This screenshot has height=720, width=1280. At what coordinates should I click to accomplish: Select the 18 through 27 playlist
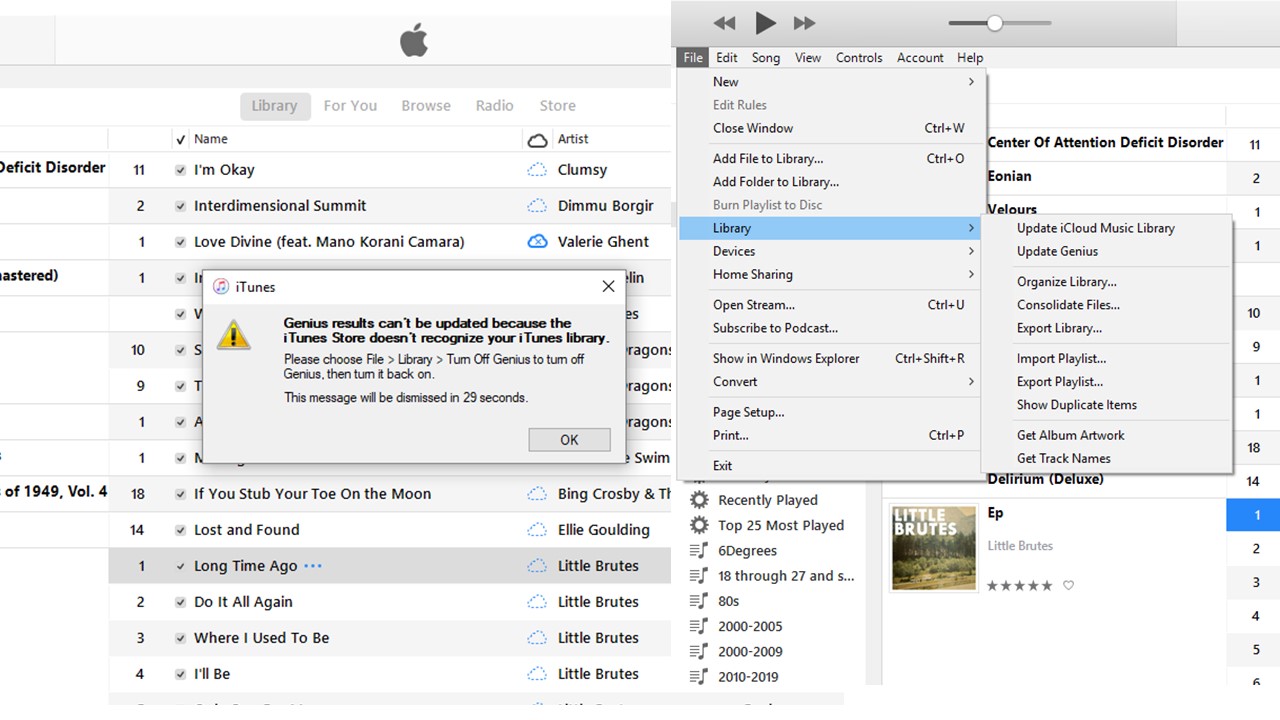point(786,576)
